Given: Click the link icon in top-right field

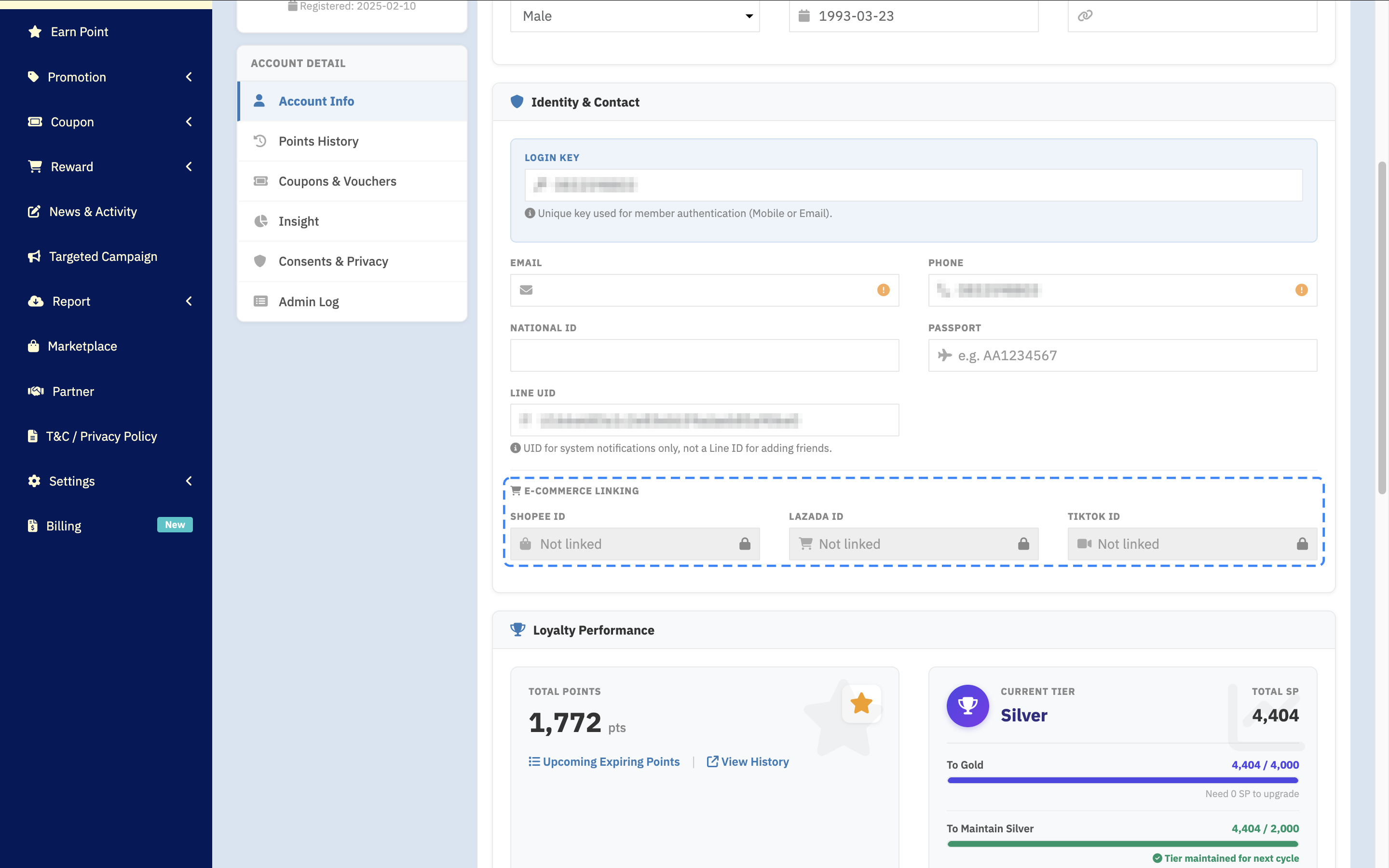Looking at the screenshot, I should coord(1085,15).
